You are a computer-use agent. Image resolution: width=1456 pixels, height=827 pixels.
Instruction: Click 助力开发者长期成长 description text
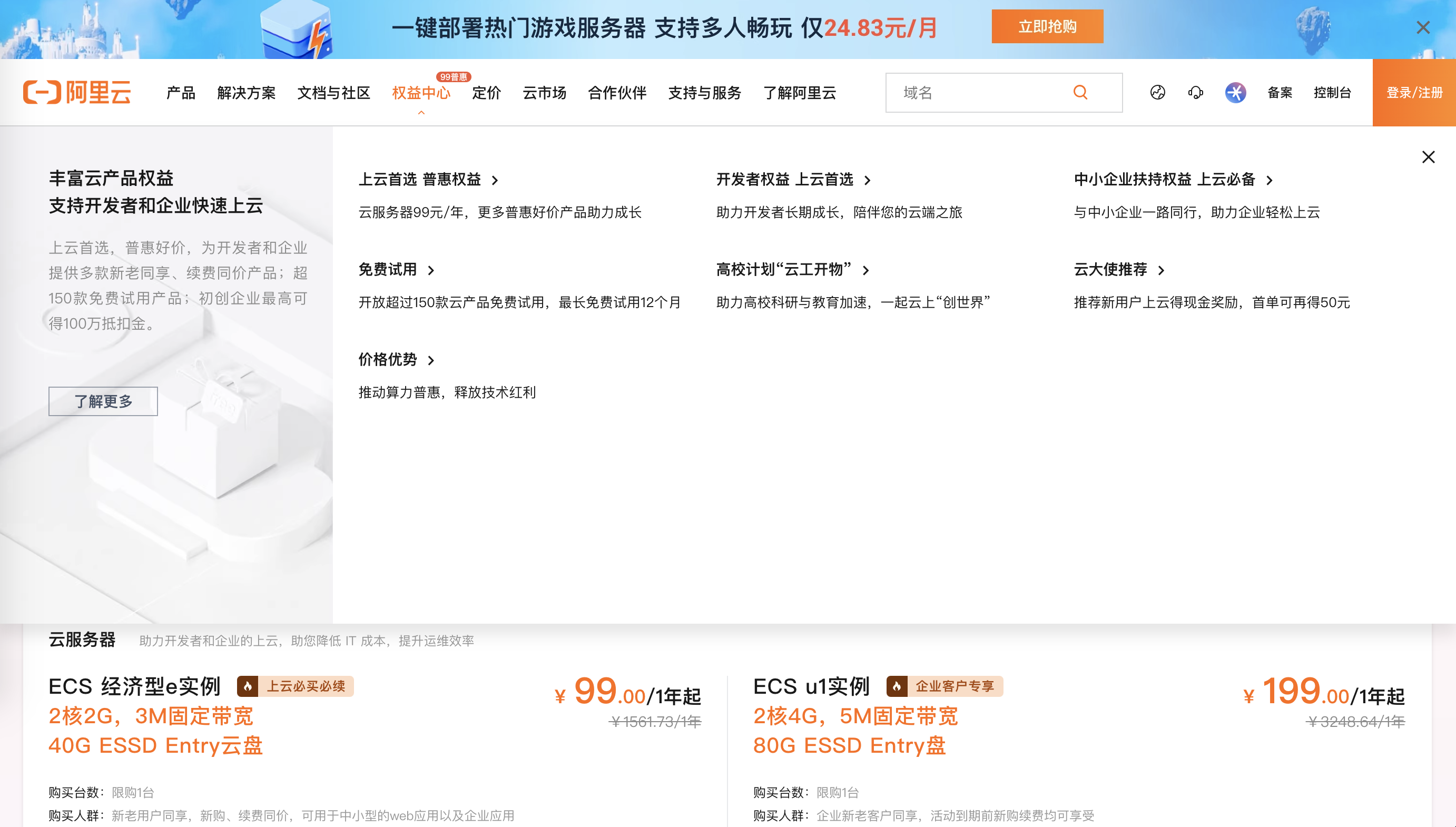click(839, 212)
